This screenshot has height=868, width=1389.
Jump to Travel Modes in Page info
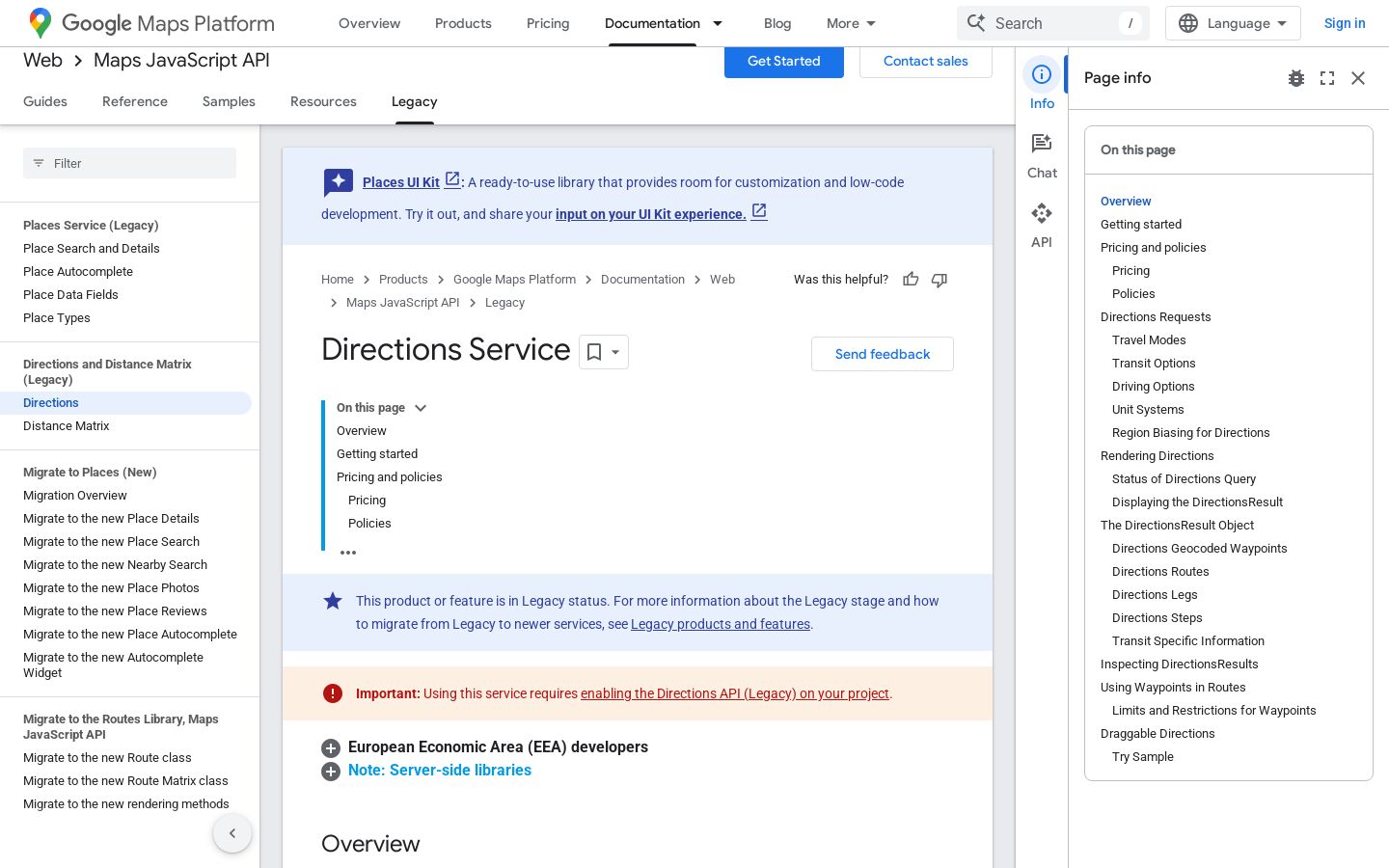tap(1149, 340)
